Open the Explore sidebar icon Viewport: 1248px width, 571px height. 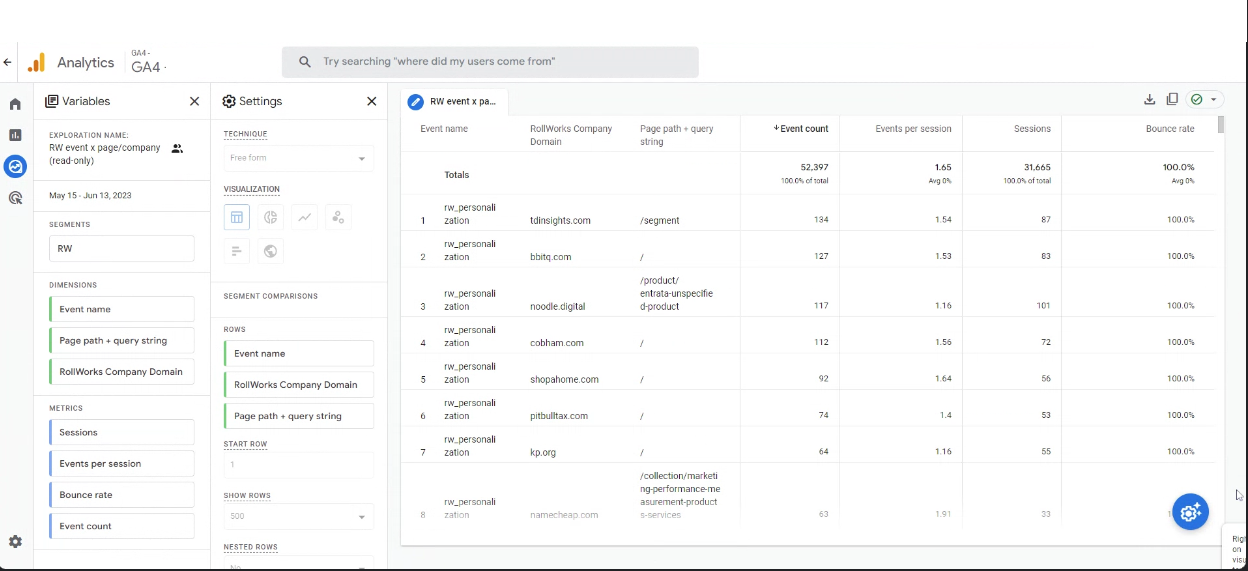click(15, 166)
